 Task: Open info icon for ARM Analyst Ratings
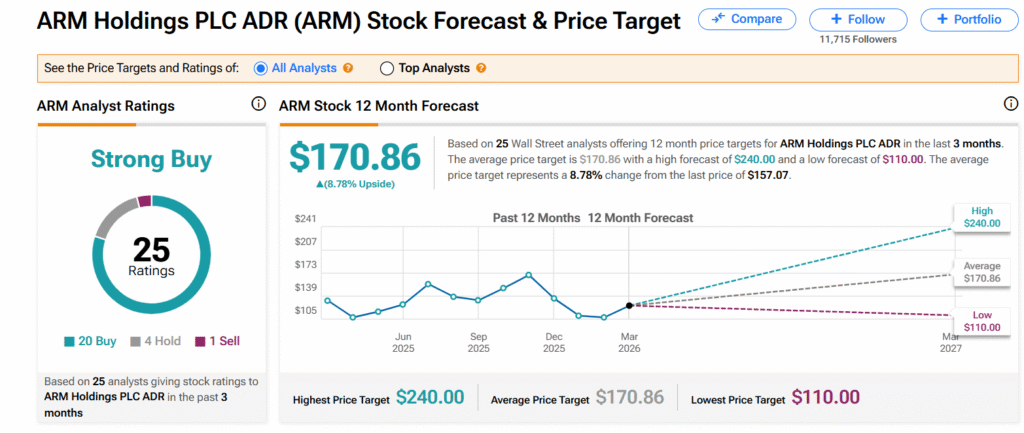click(258, 105)
